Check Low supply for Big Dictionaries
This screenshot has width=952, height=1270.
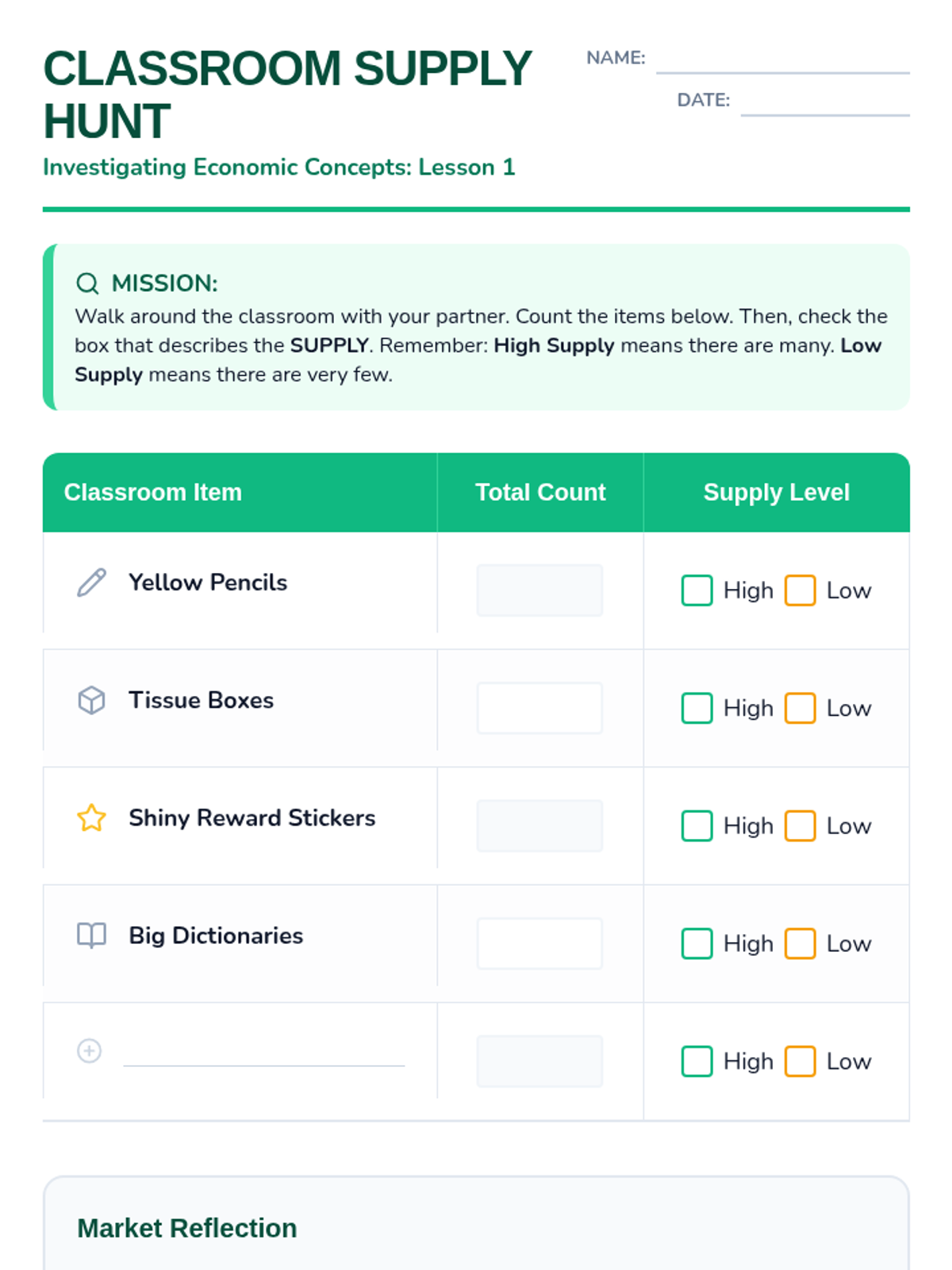click(800, 943)
